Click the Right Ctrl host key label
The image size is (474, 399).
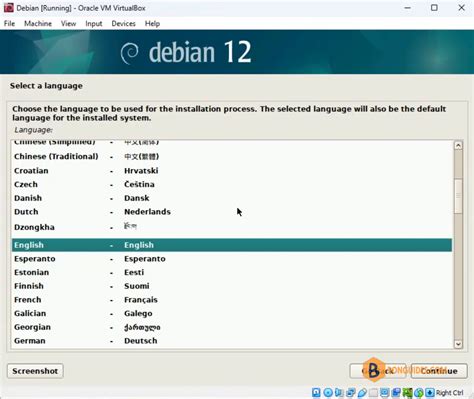coord(449,393)
